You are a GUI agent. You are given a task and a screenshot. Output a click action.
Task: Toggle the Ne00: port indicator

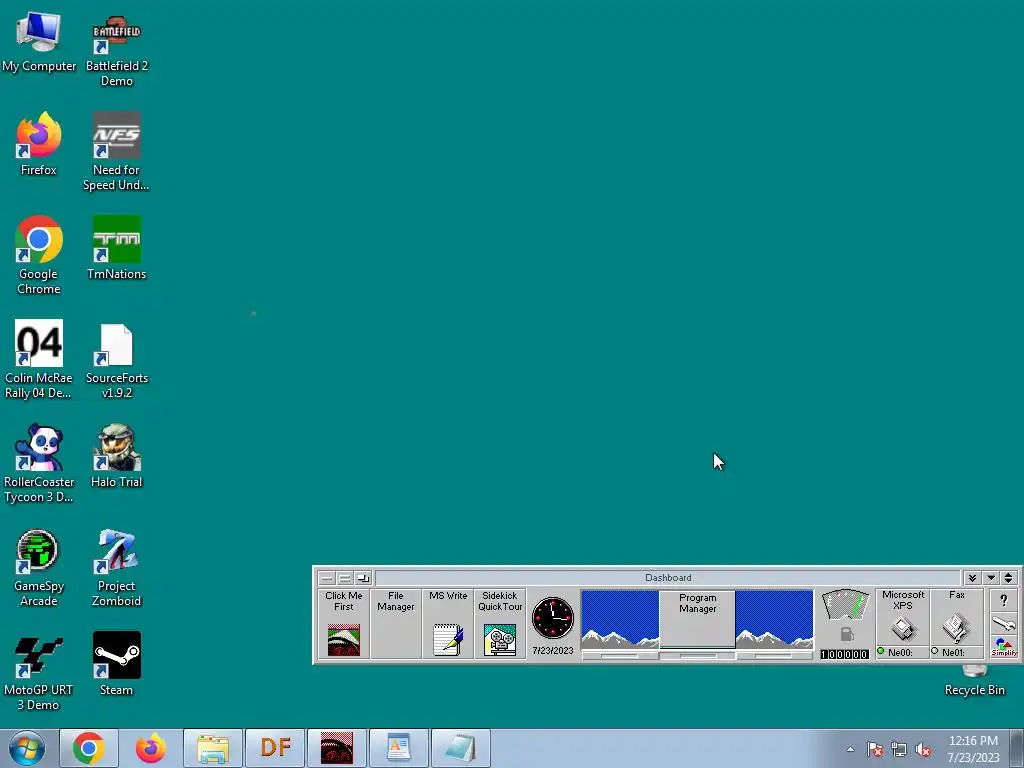(881, 651)
